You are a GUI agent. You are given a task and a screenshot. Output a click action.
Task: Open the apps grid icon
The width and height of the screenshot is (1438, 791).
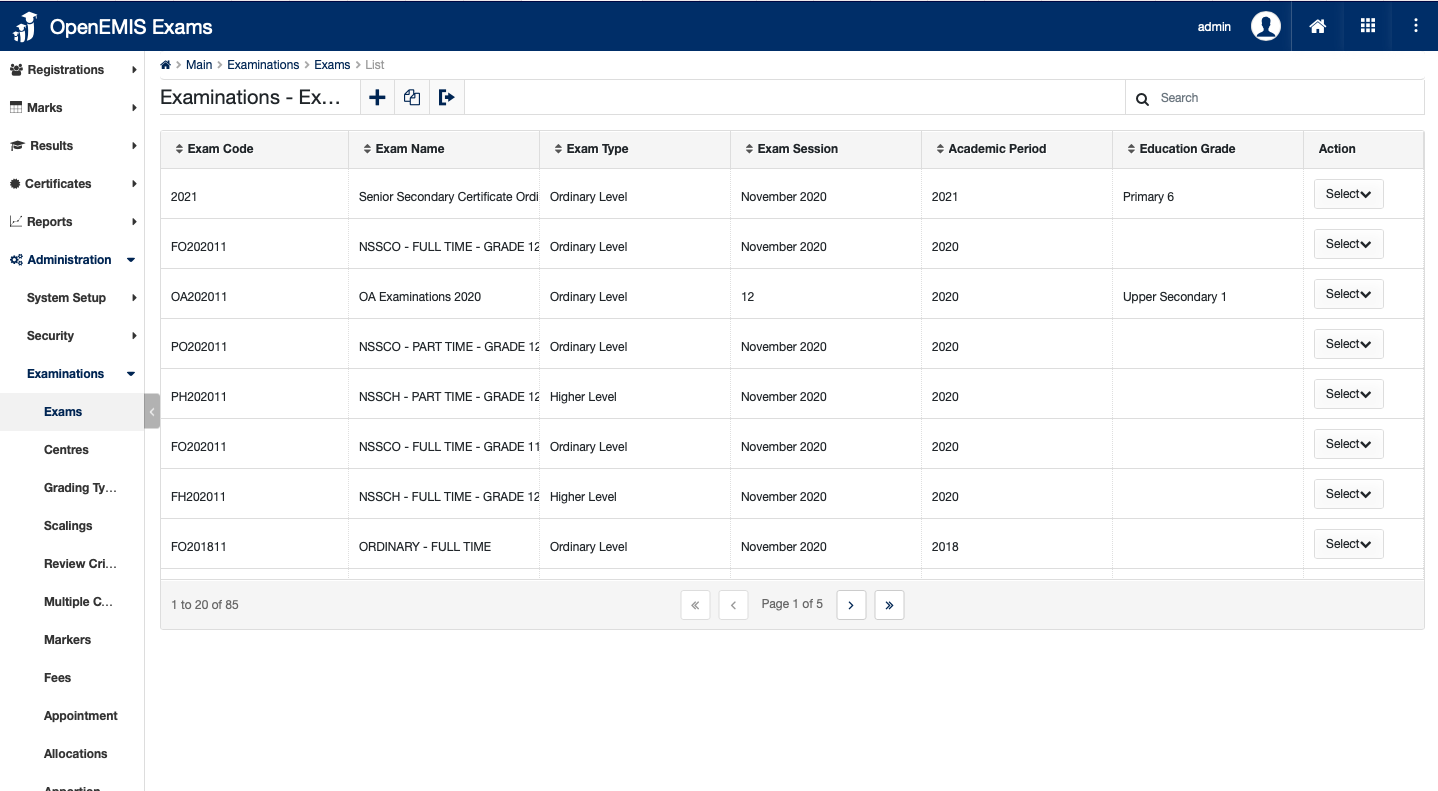click(x=1368, y=26)
